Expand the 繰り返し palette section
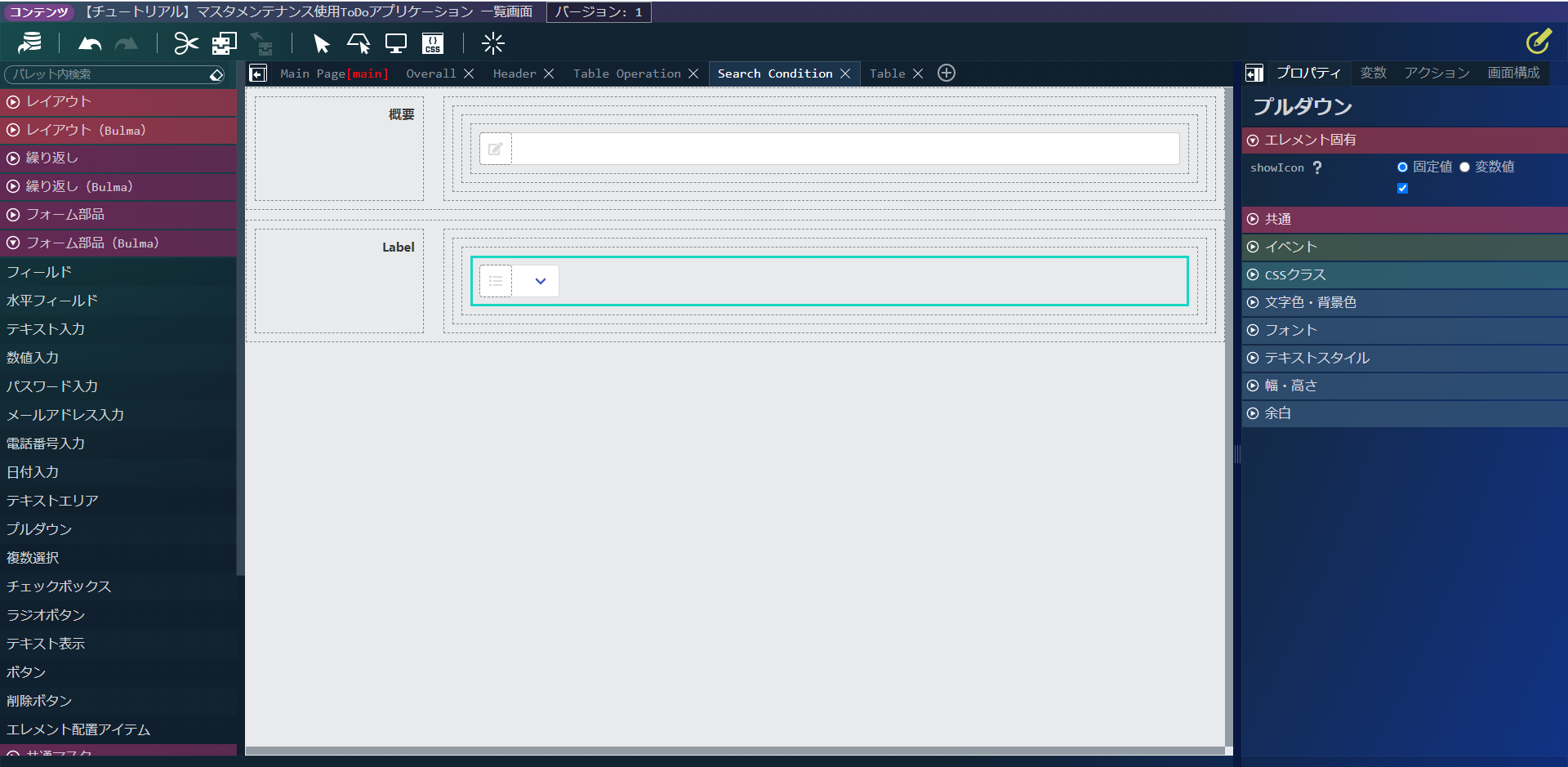The image size is (1568, 767). pos(118,158)
